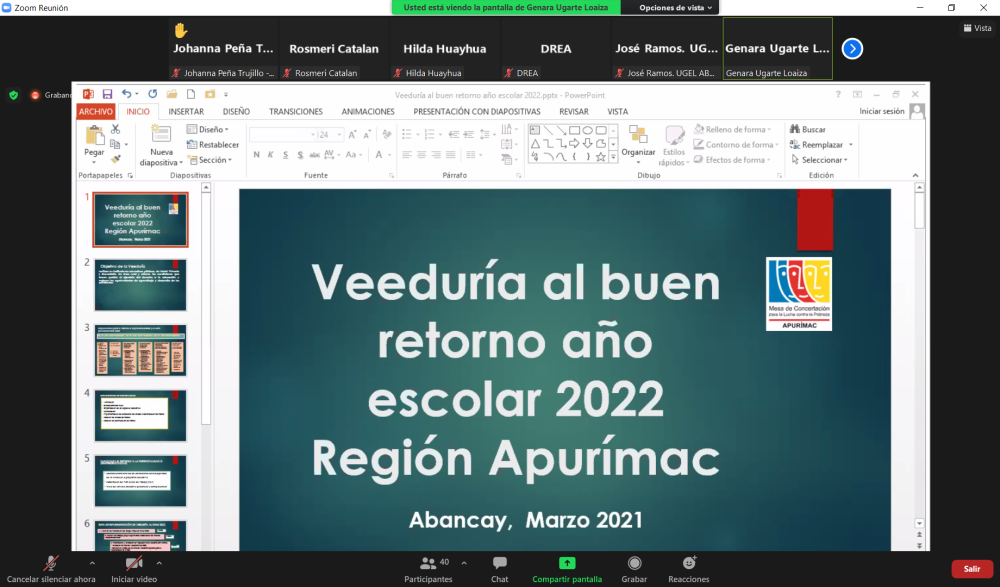Leave the meeting with Salir

coord(971,568)
